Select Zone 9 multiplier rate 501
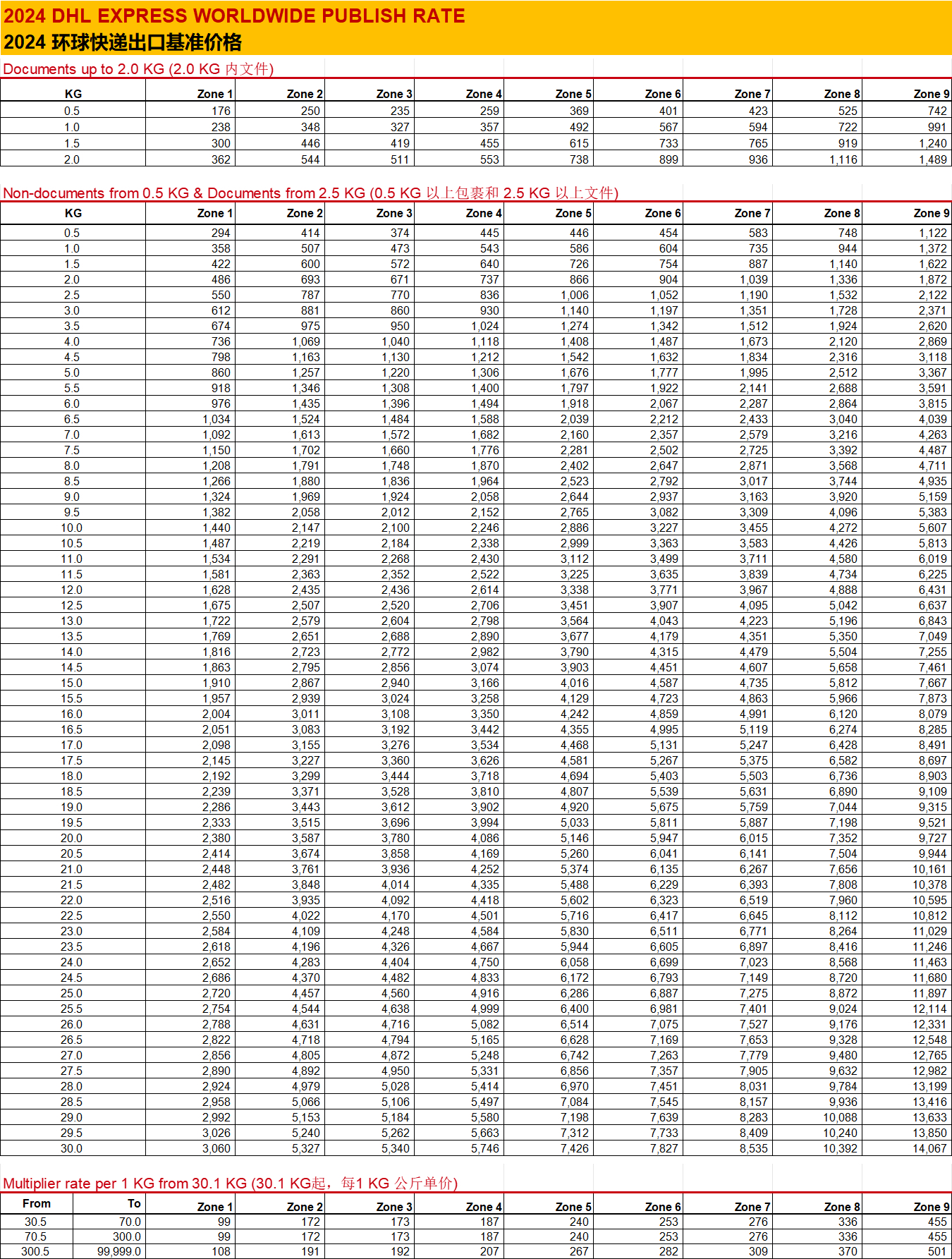The image size is (952, 1259). [937, 1251]
